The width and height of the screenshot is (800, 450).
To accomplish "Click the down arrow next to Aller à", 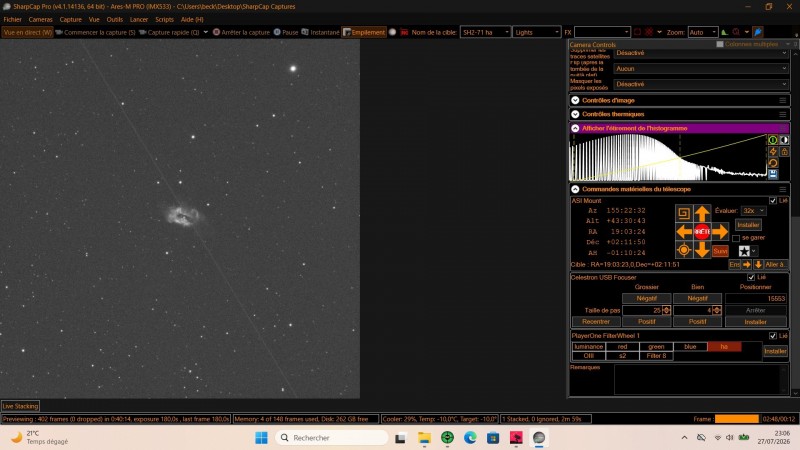I will tap(758, 264).
